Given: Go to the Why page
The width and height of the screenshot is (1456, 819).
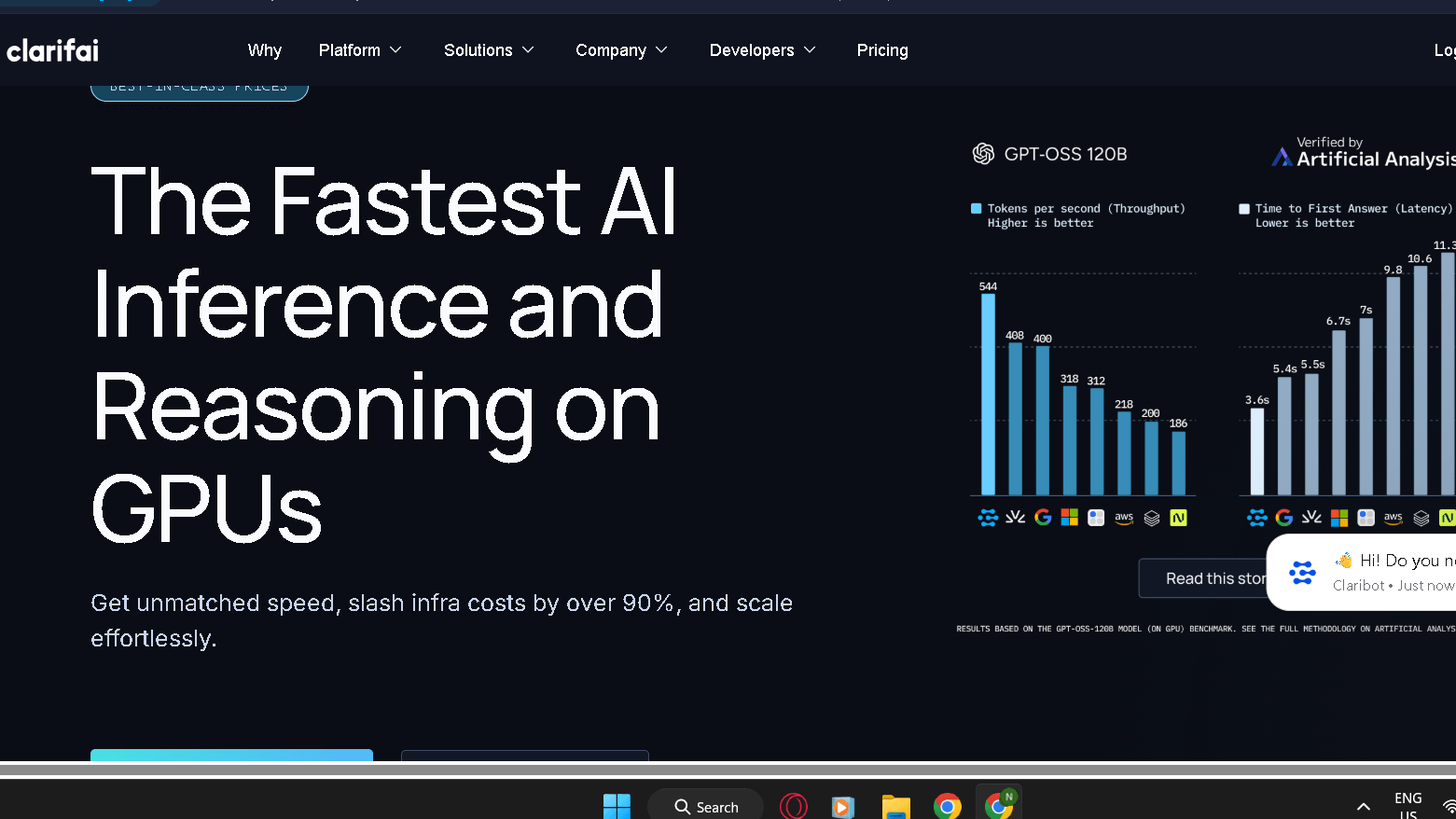Looking at the screenshot, I should [265, 50].
